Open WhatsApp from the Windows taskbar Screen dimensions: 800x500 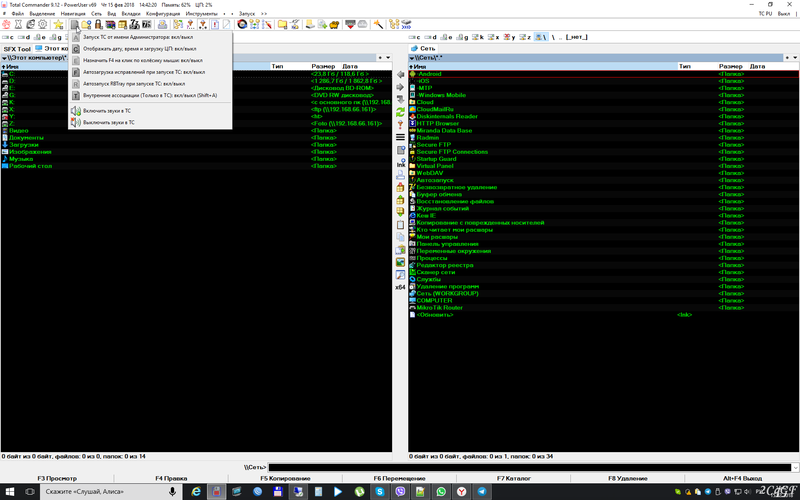coord(441,491)
